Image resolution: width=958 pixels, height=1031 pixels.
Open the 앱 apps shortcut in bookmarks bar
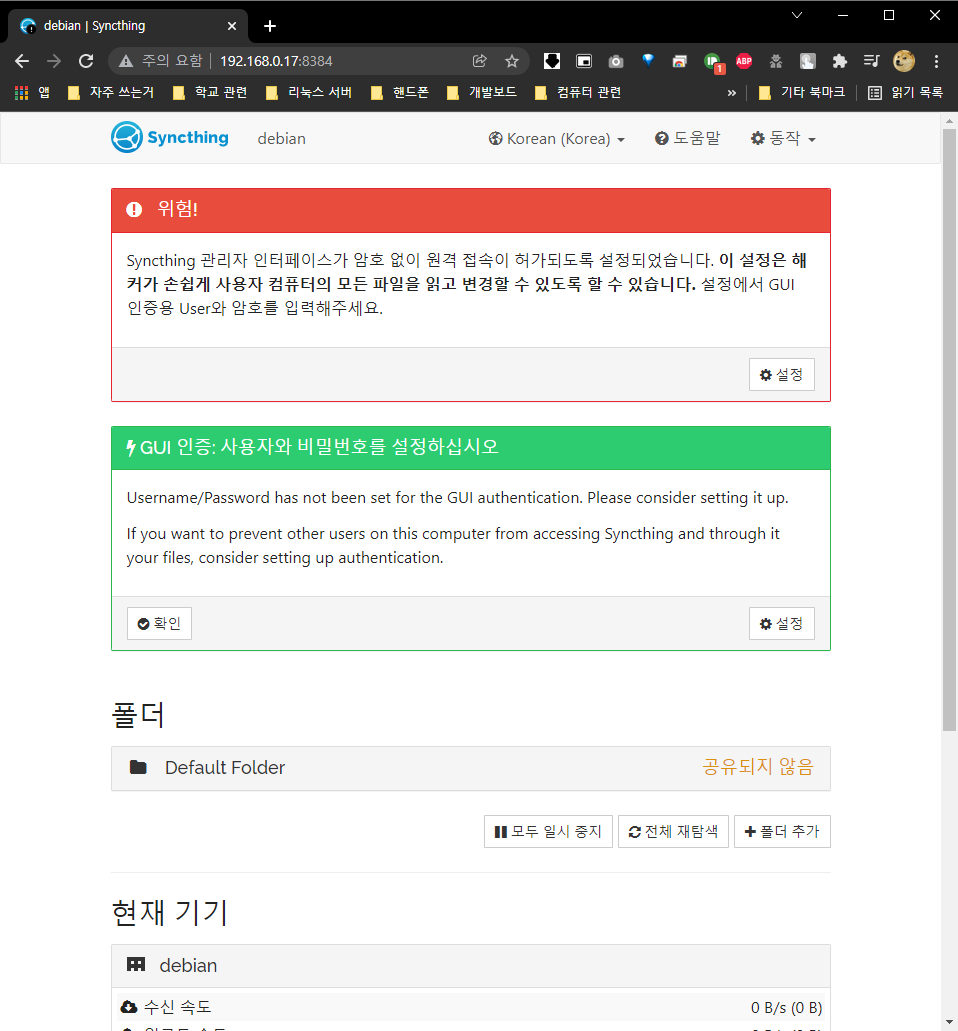point(32,93)
